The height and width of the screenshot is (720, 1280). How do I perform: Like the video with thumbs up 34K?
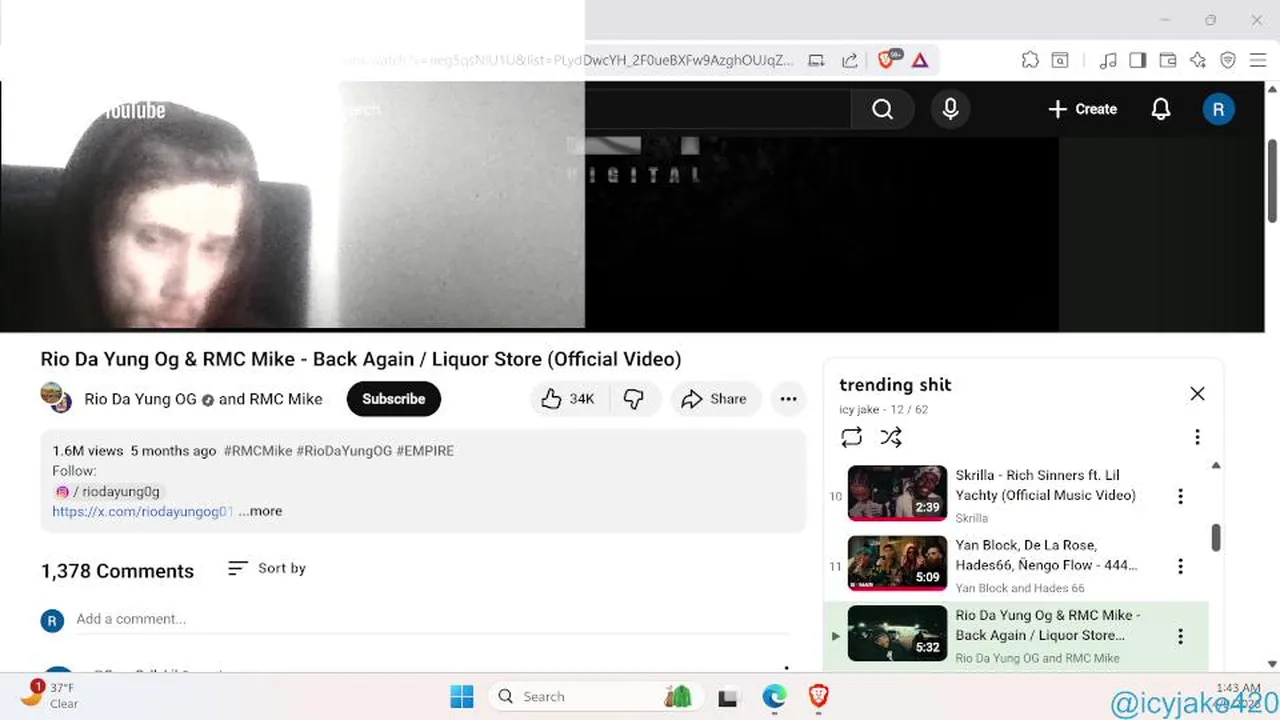(x=568, y=399)
